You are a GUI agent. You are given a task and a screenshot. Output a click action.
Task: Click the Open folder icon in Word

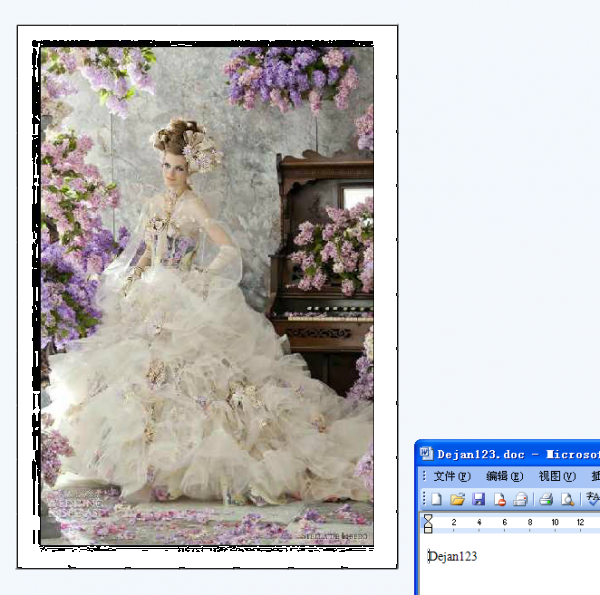pos(457,499)
